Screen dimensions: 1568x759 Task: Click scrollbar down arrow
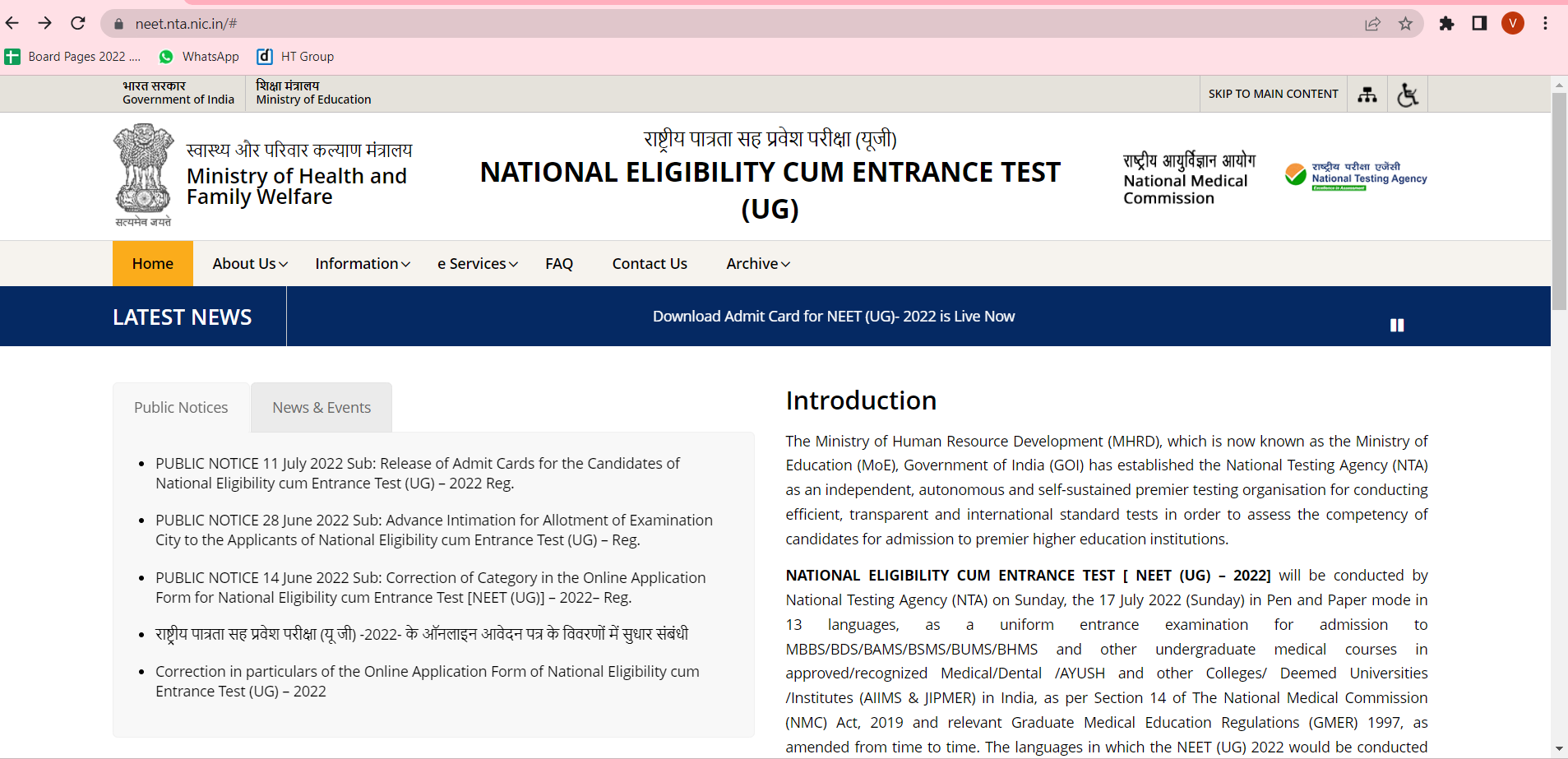tap(1559, 749)
